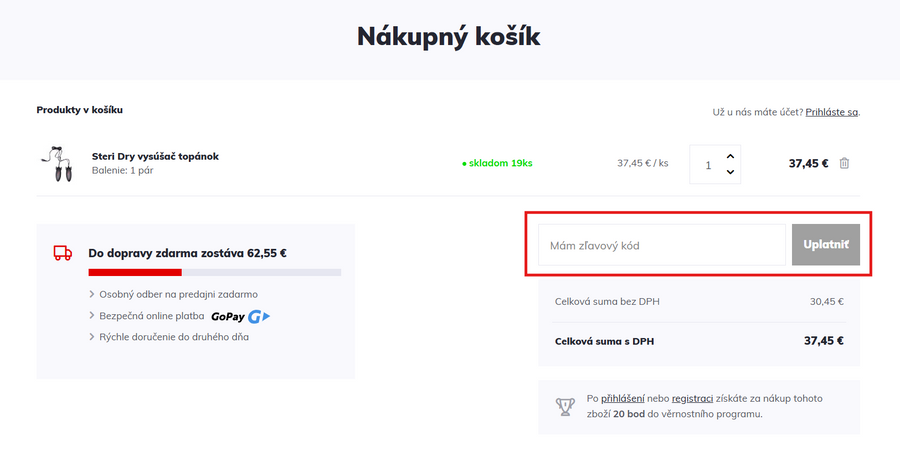Focus the 'Mám zľavový kód' input field
The height and width of the screenshot is (449, 900).
tap(661, 245)
